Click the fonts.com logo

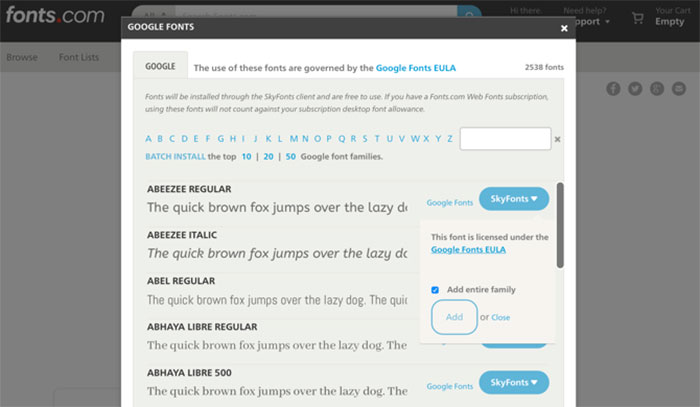tap(55, 15)
